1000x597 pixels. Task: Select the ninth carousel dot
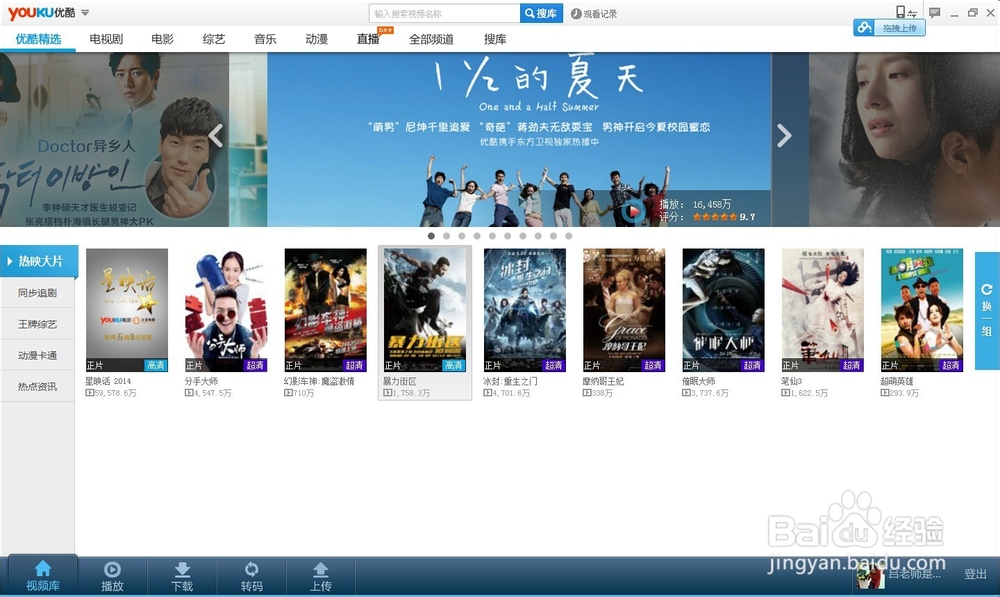554,236
